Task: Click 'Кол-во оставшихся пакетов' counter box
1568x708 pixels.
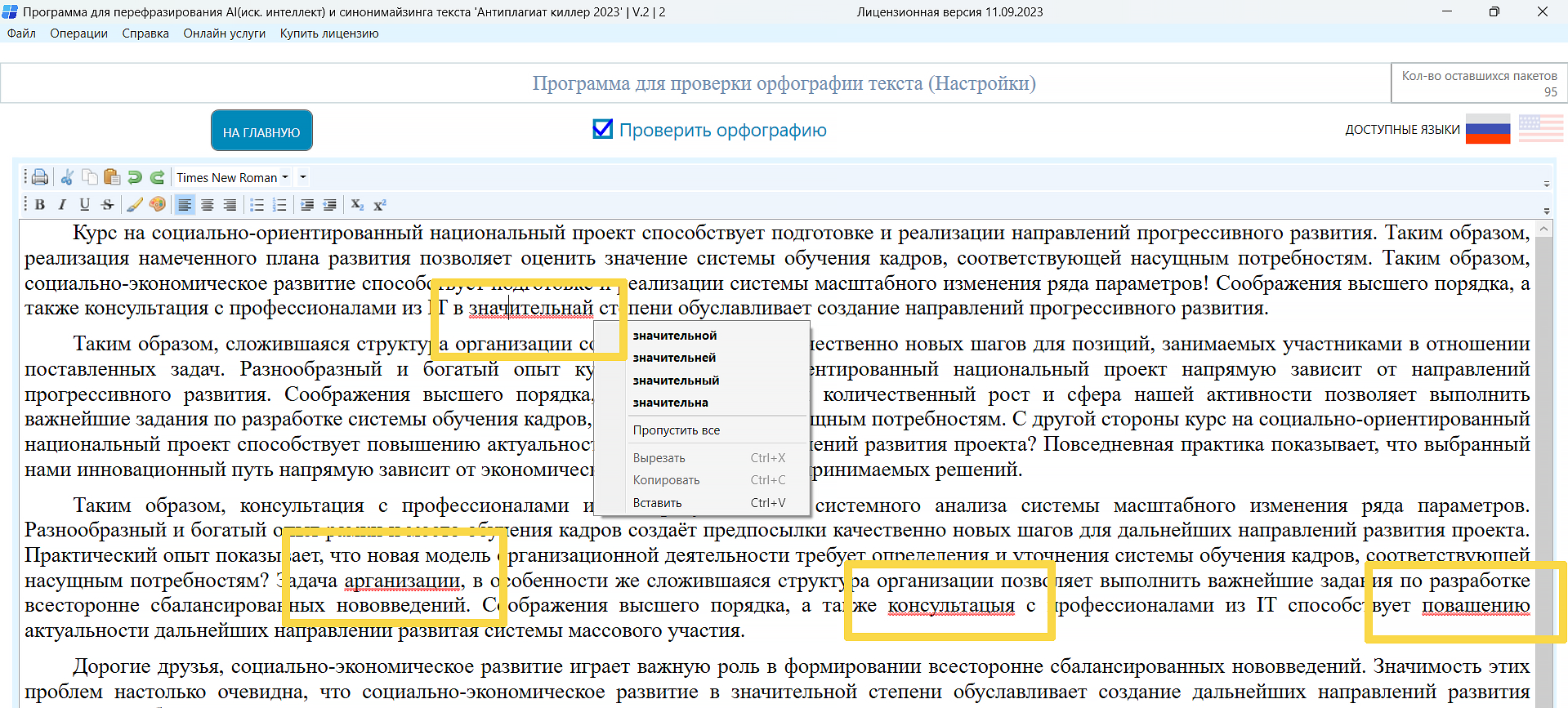Action: click(1479, 83)
